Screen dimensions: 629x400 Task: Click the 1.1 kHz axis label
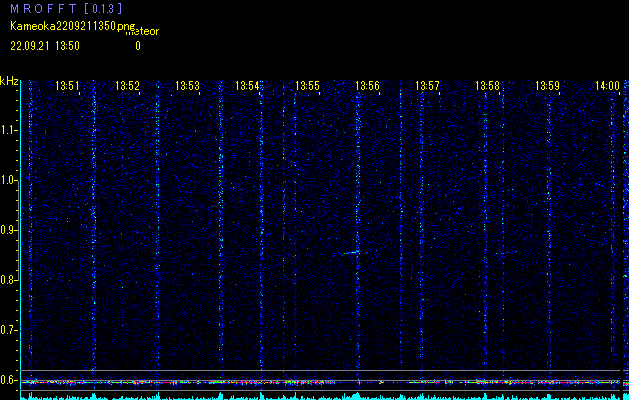click(x=9, y=130)
